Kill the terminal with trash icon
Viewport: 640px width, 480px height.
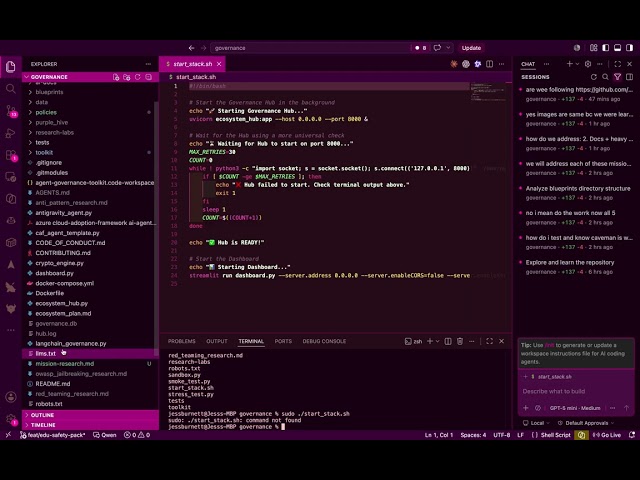(460, 341)
